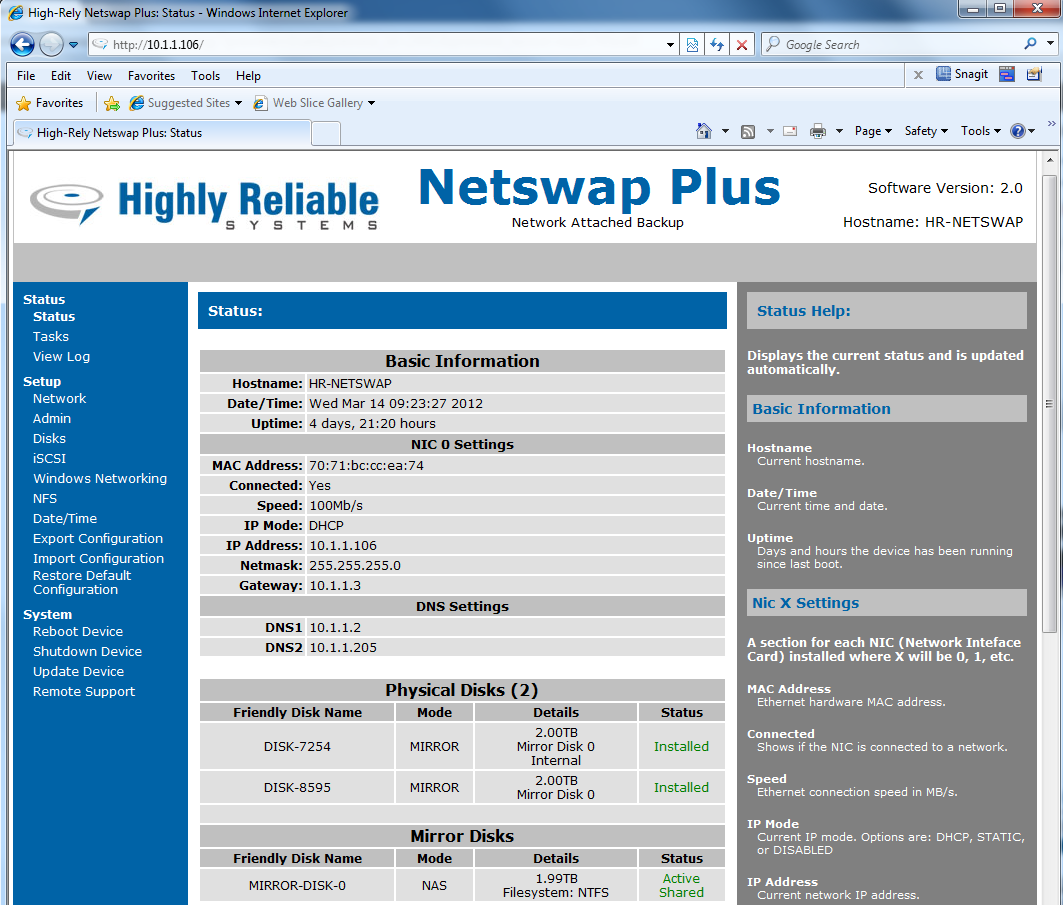The width and height of the screenshot is (1063, 905).
Task: Toggle Compatibility View icon
Action: [x=692, y=45]
